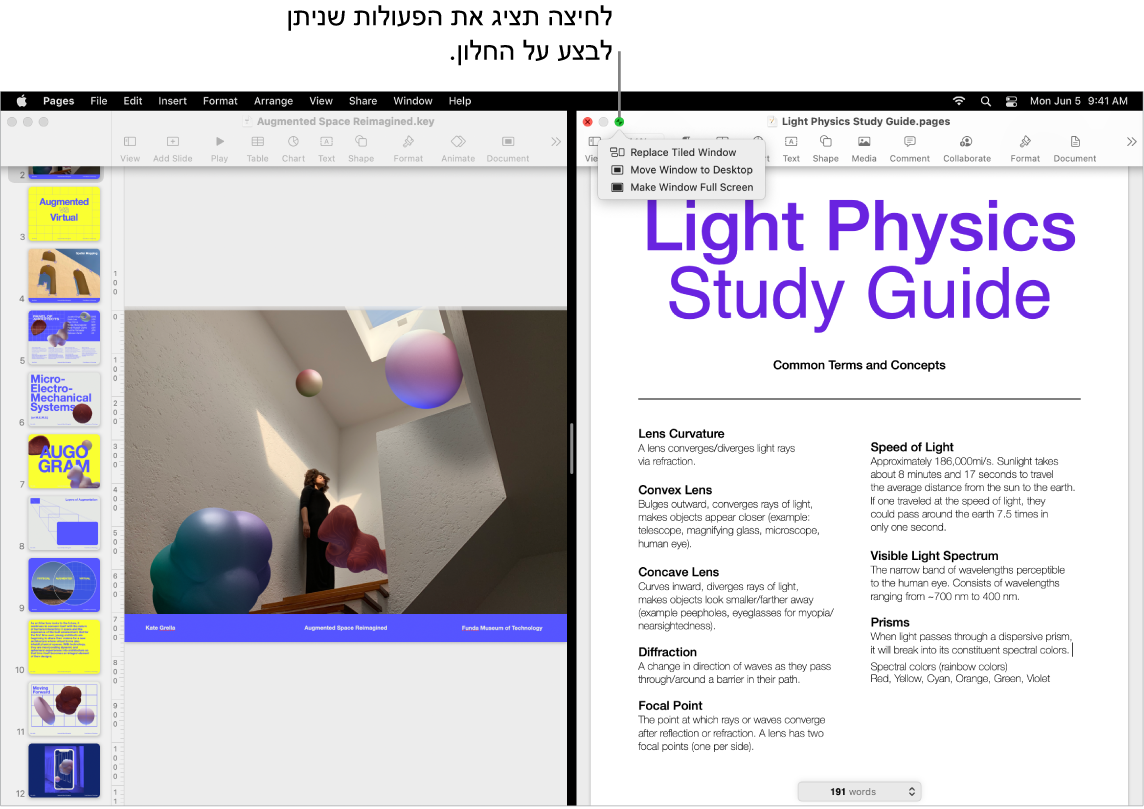Open the word count dropdown showing 191 words
The height and width of the screenshot is (809, 1144).
tap(859, 791)
